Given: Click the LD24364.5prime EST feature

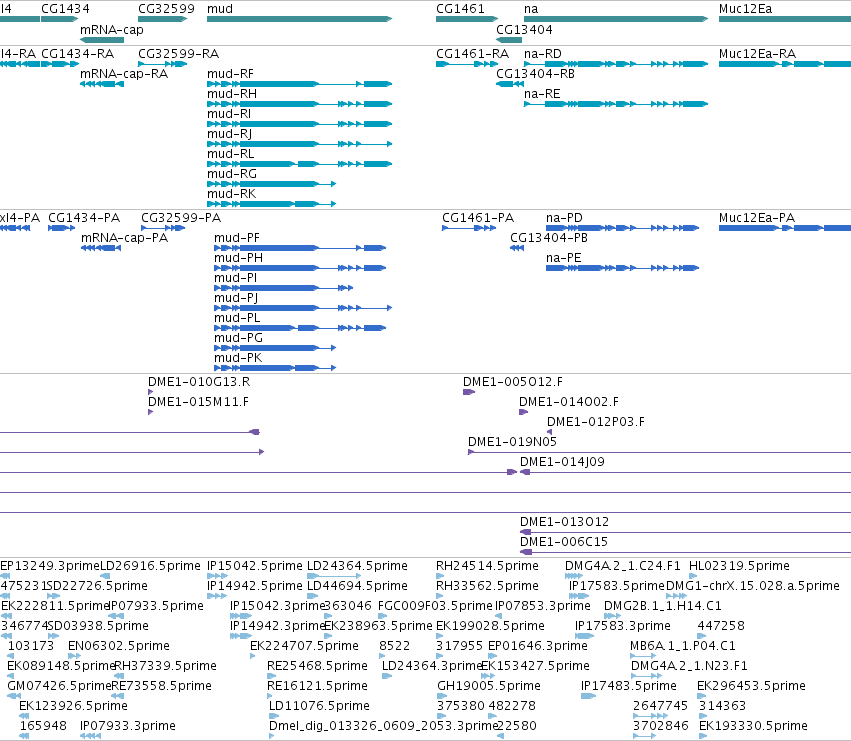Looking at the screenshot, I should tap(334, 576).
